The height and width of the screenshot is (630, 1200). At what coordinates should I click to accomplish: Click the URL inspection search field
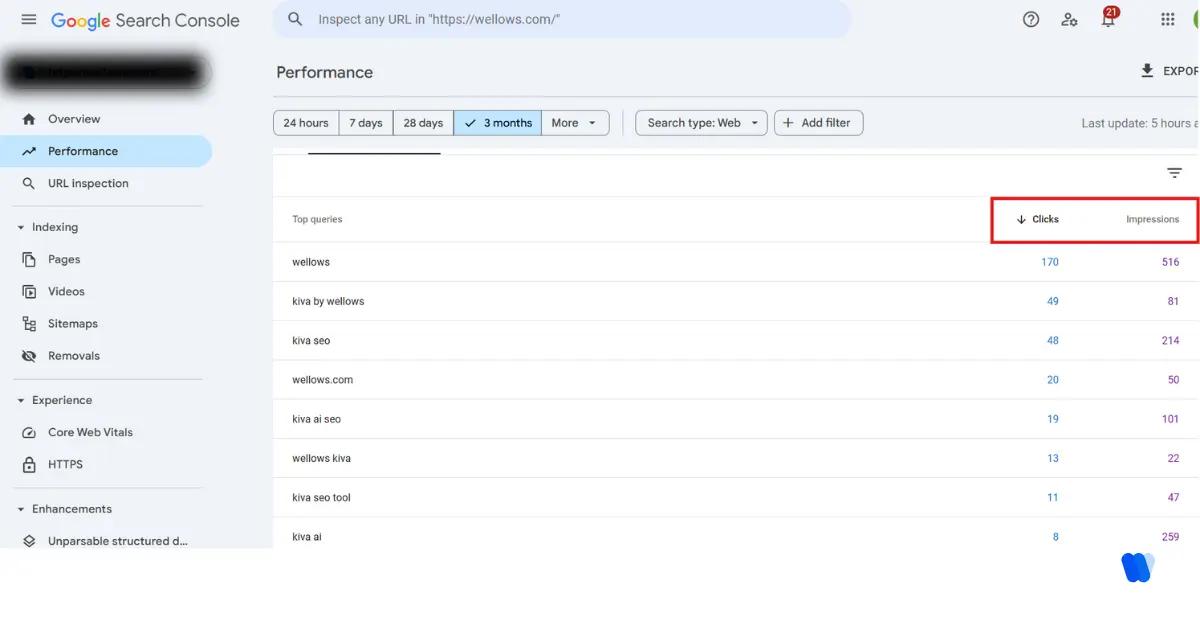coord(560,19)
